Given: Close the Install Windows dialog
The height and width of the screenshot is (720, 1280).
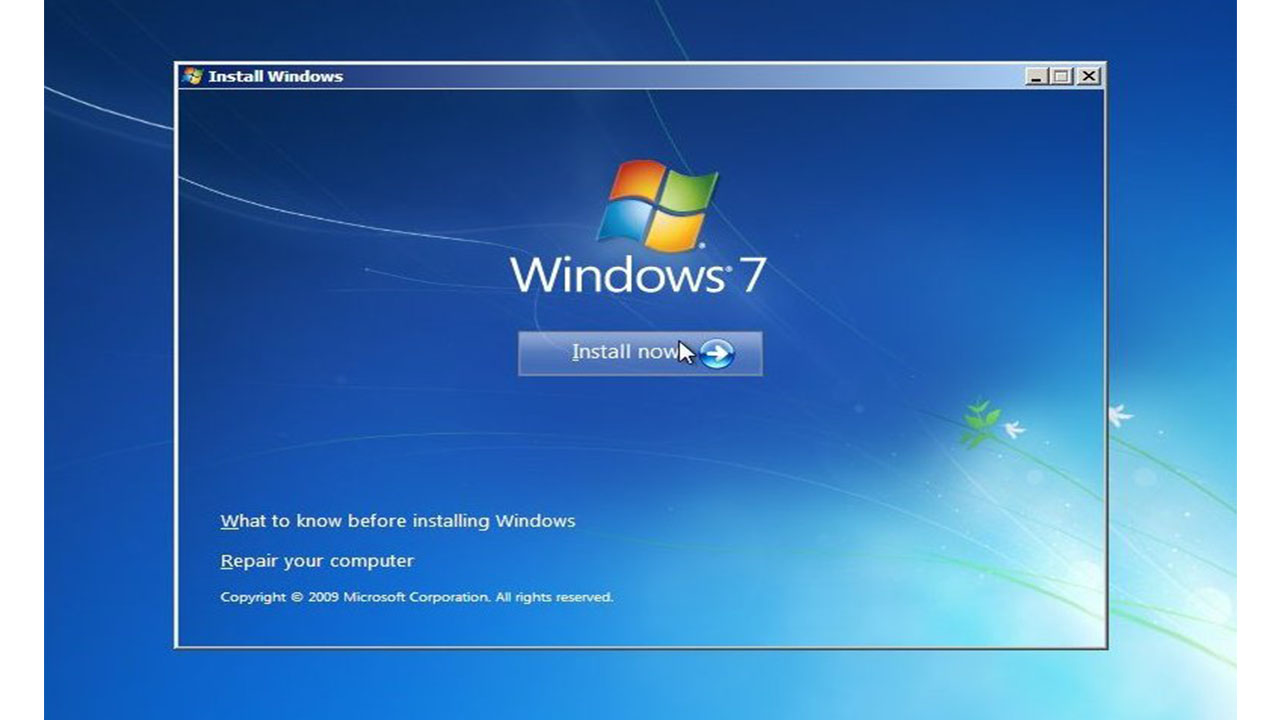Looking at the screenshot, I should [1088, 76].
